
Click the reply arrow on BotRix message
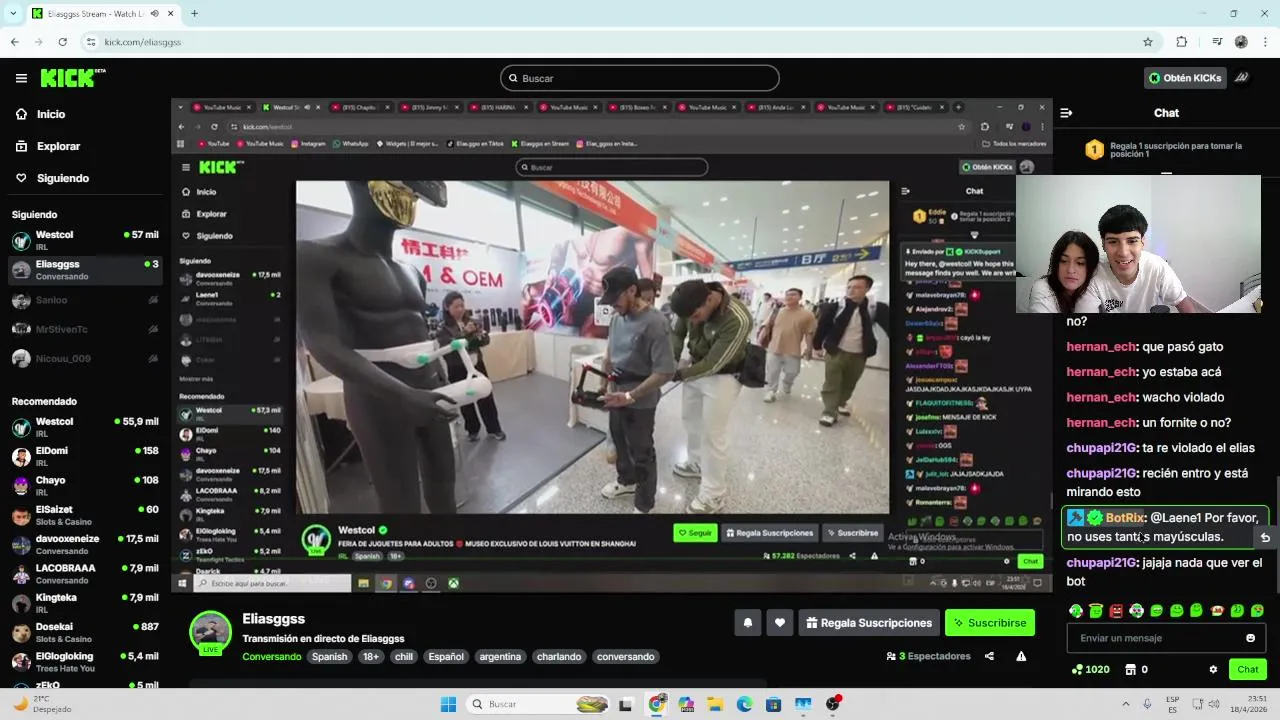click(x=1265, y=537)
